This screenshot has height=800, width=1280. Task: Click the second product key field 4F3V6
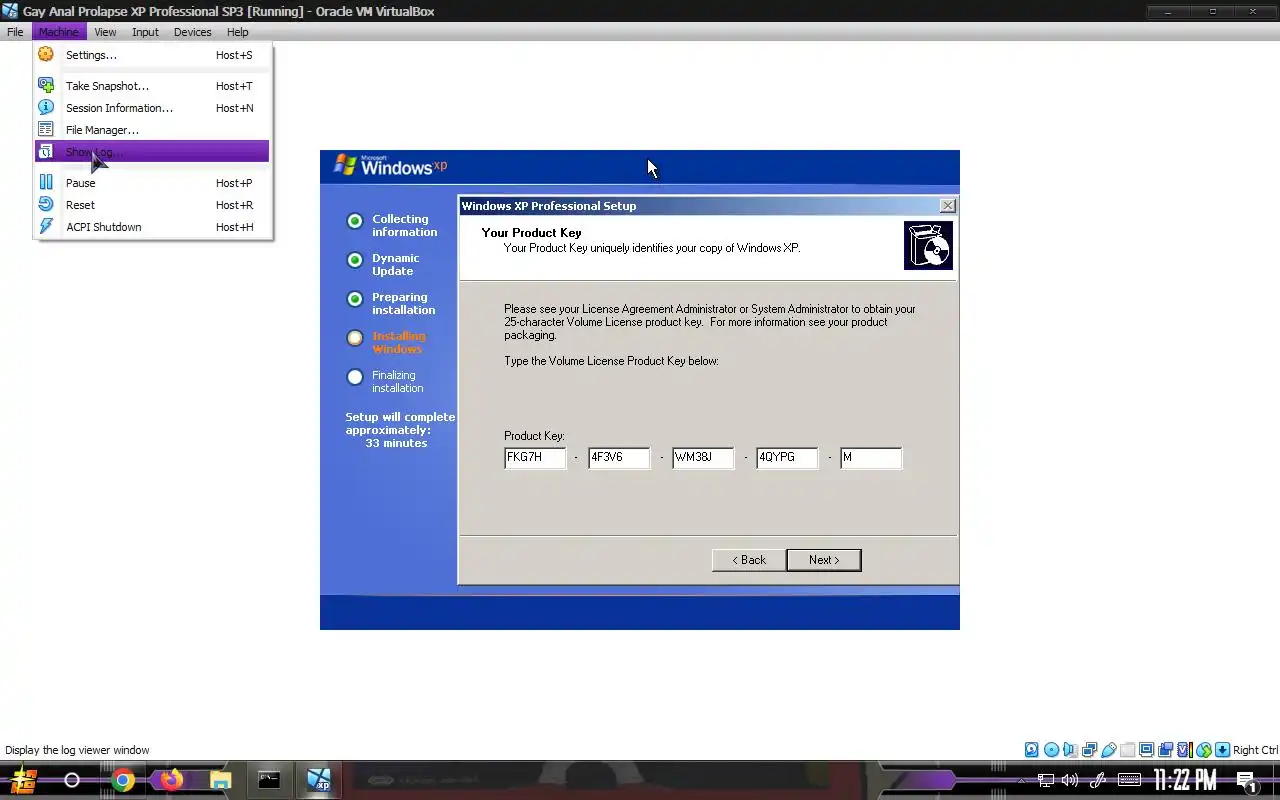619,458
